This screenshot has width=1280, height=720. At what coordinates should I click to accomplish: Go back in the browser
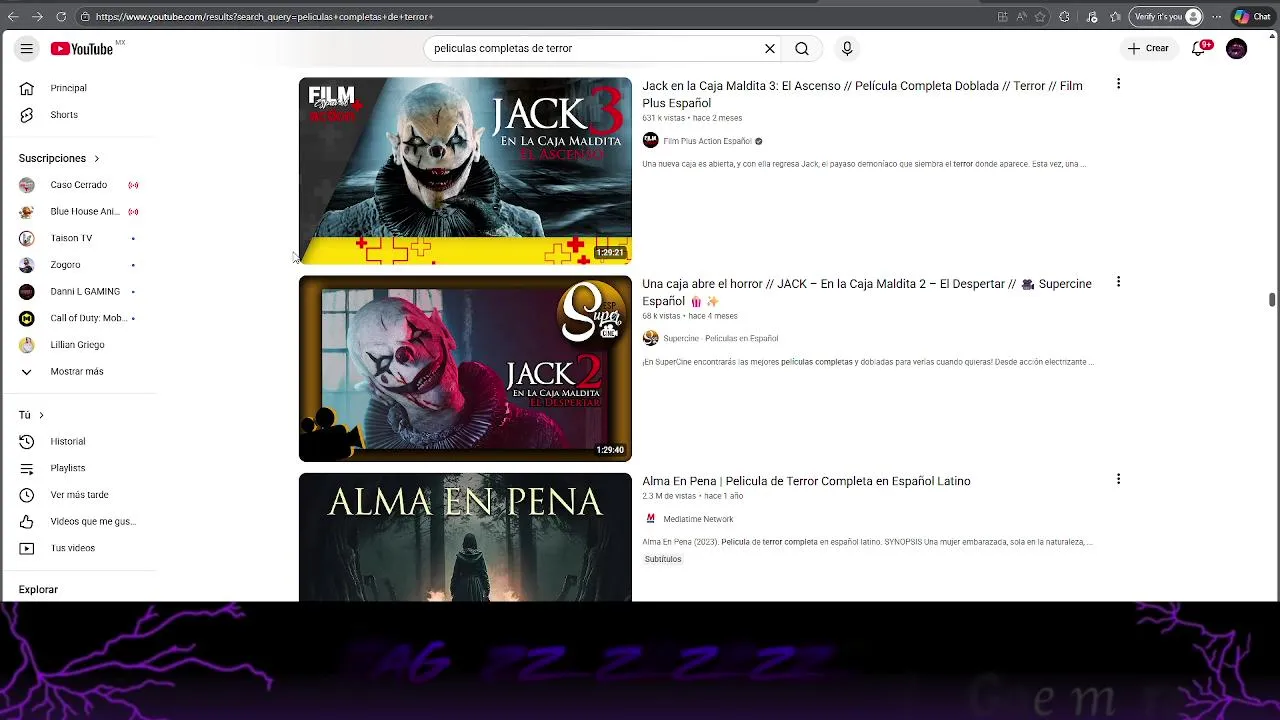(13, 17)
